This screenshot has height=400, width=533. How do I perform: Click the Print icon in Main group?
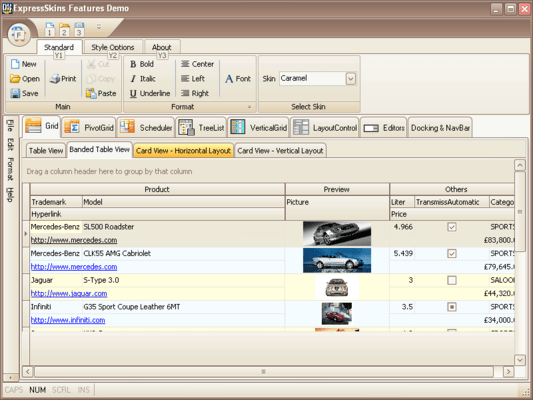coord(54,79)
